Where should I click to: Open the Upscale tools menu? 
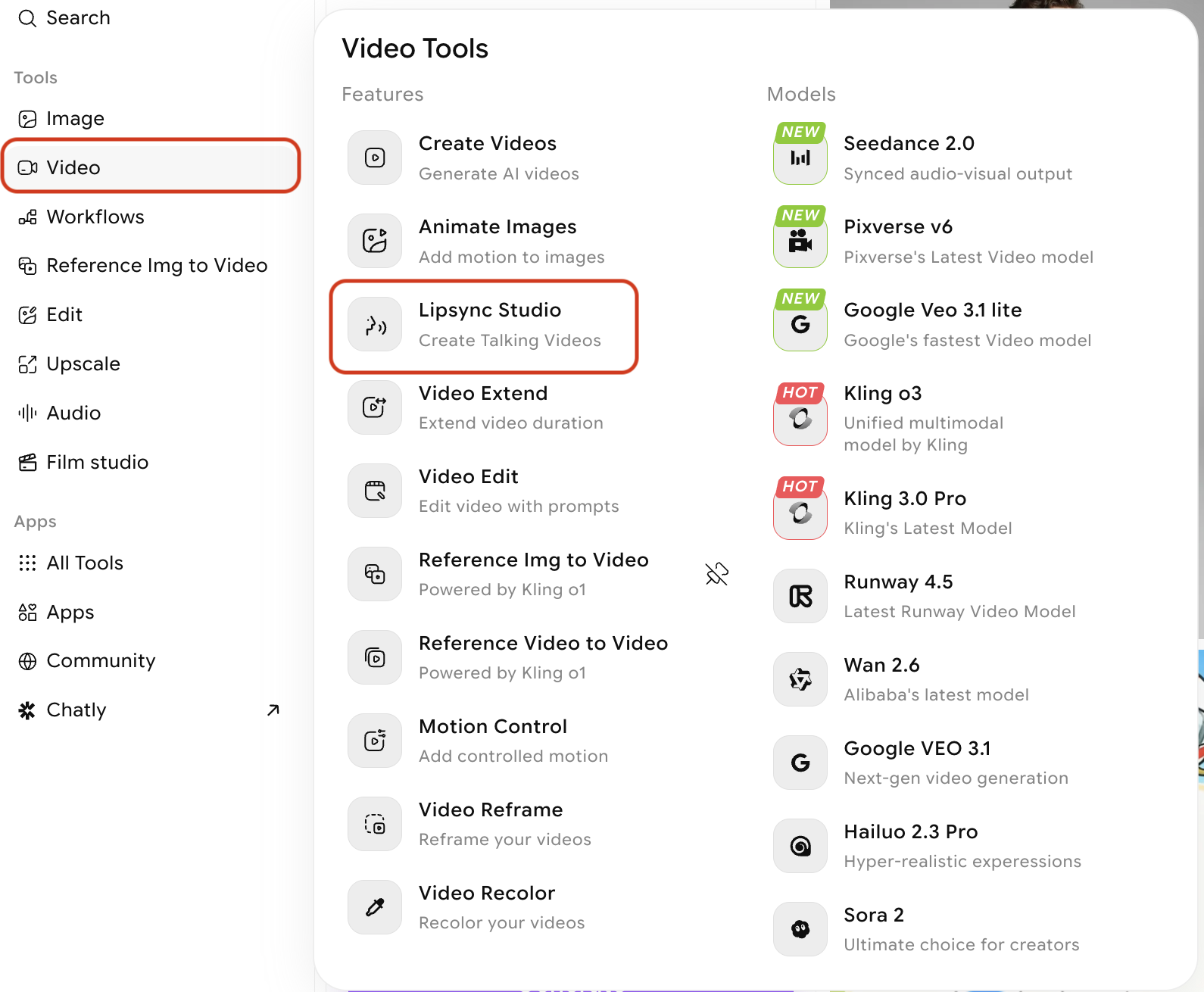151,364
